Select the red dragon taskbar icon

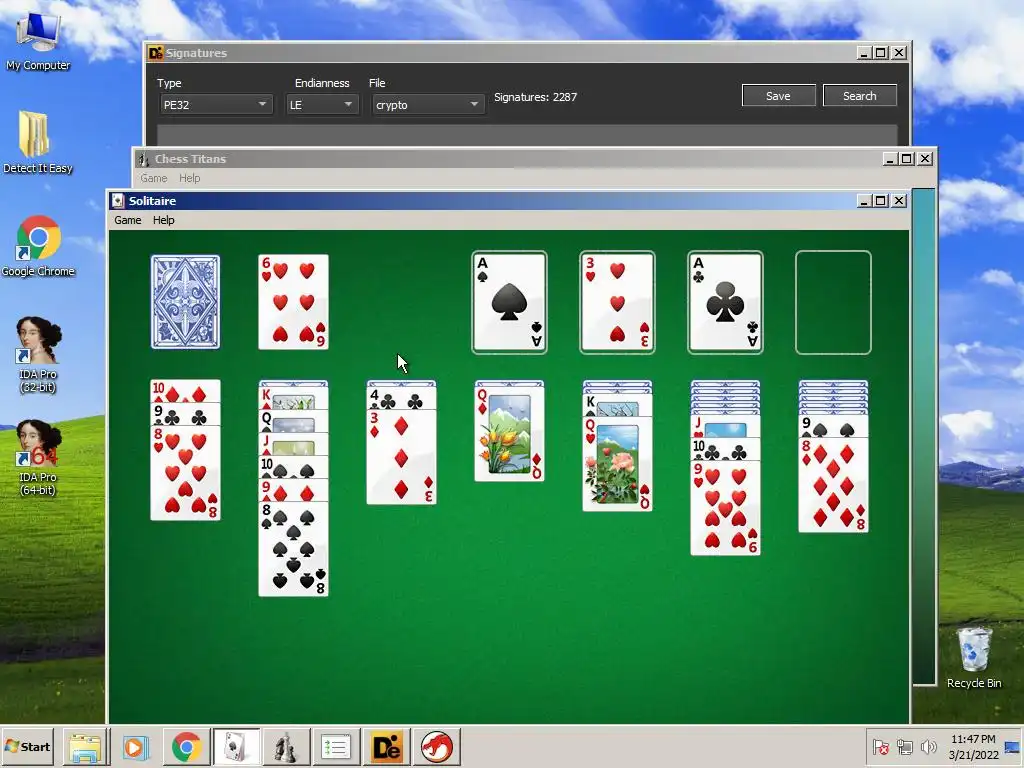click(x=436, y=747)
